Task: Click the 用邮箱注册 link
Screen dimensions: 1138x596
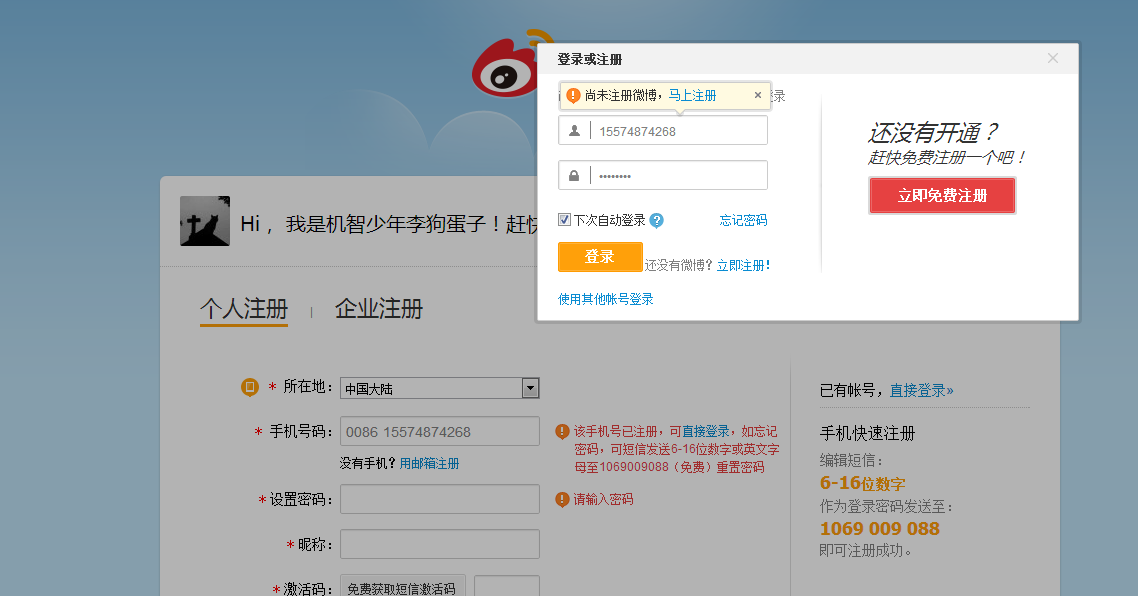Action: [x=429, y=463]
